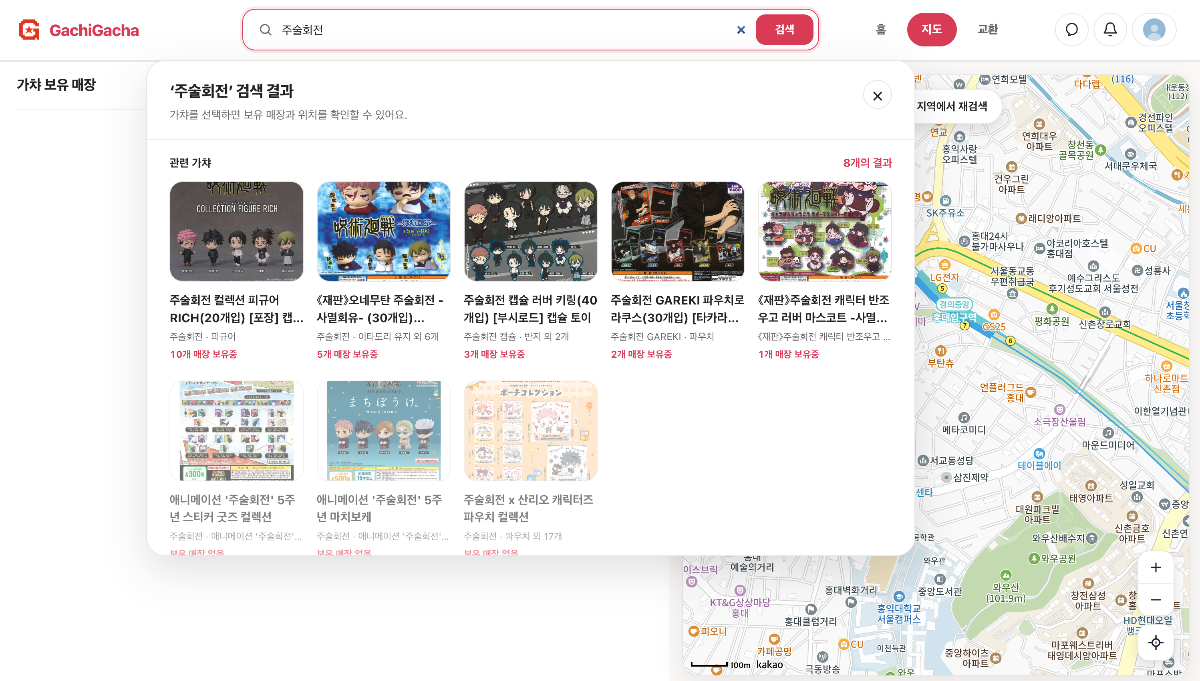1200x681 pixels.
Task: Click the 관련 가챠 section heading
Action: pyautogui.click(x=190, y=163)
